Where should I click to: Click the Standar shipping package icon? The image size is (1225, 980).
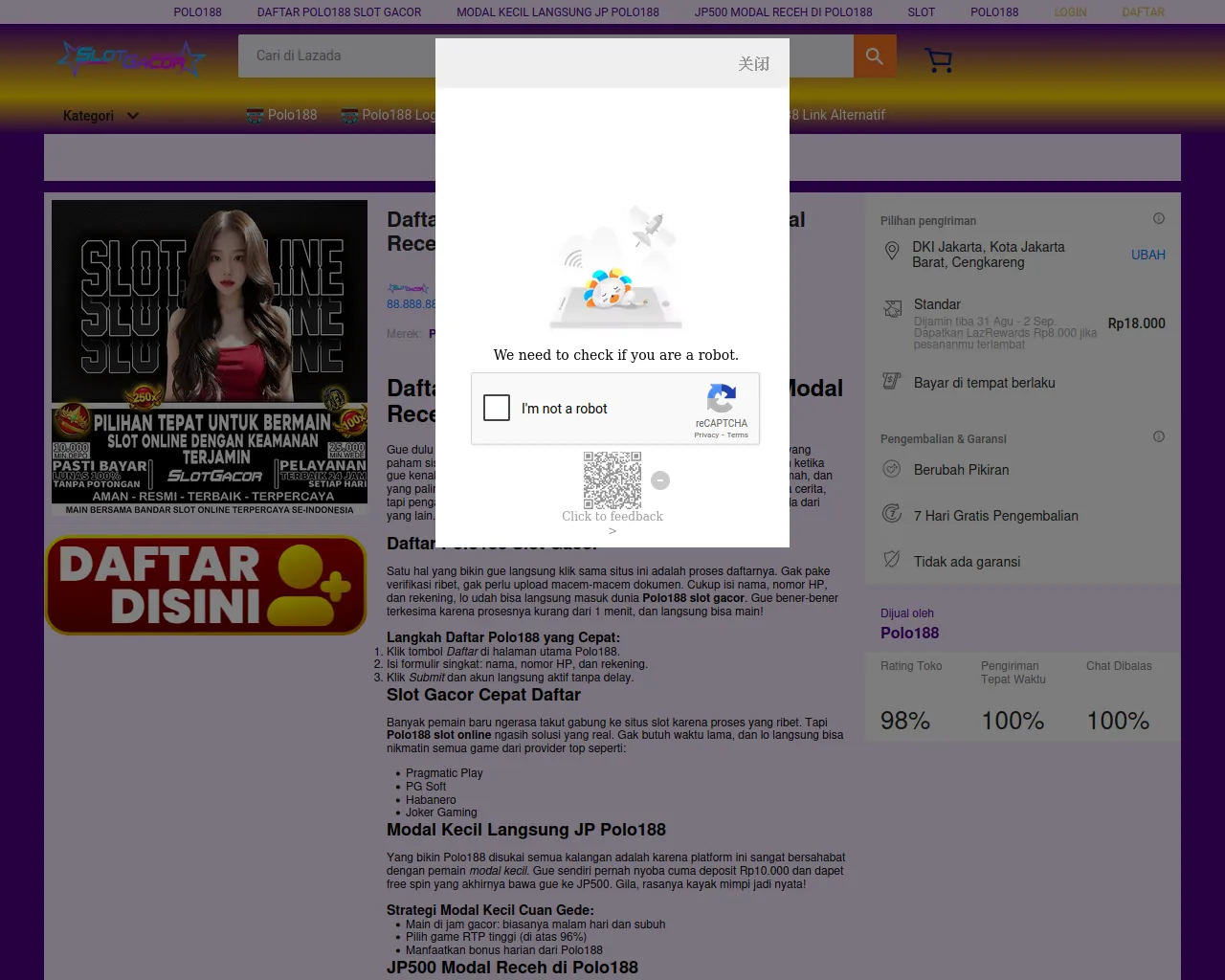[x=893, y=308]
